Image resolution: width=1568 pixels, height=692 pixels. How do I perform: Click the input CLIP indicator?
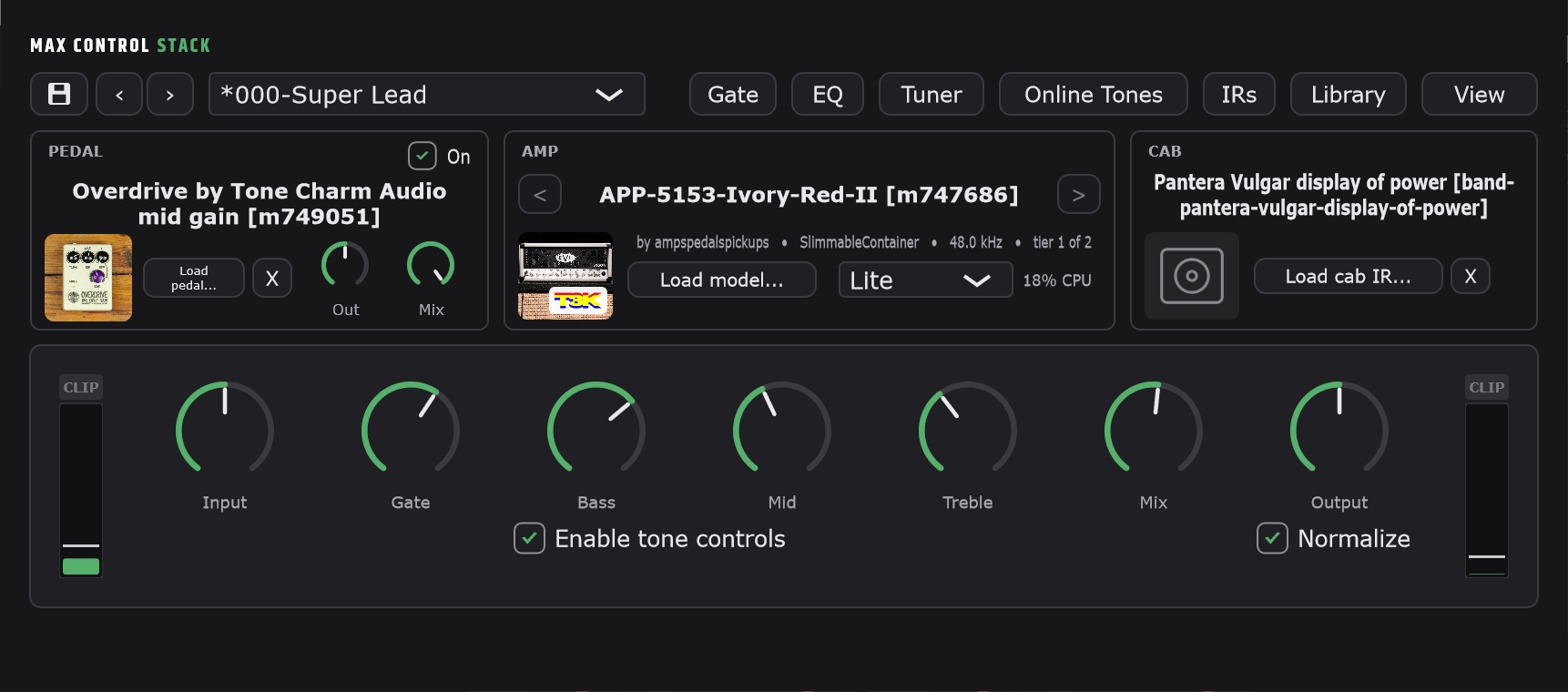81,387
